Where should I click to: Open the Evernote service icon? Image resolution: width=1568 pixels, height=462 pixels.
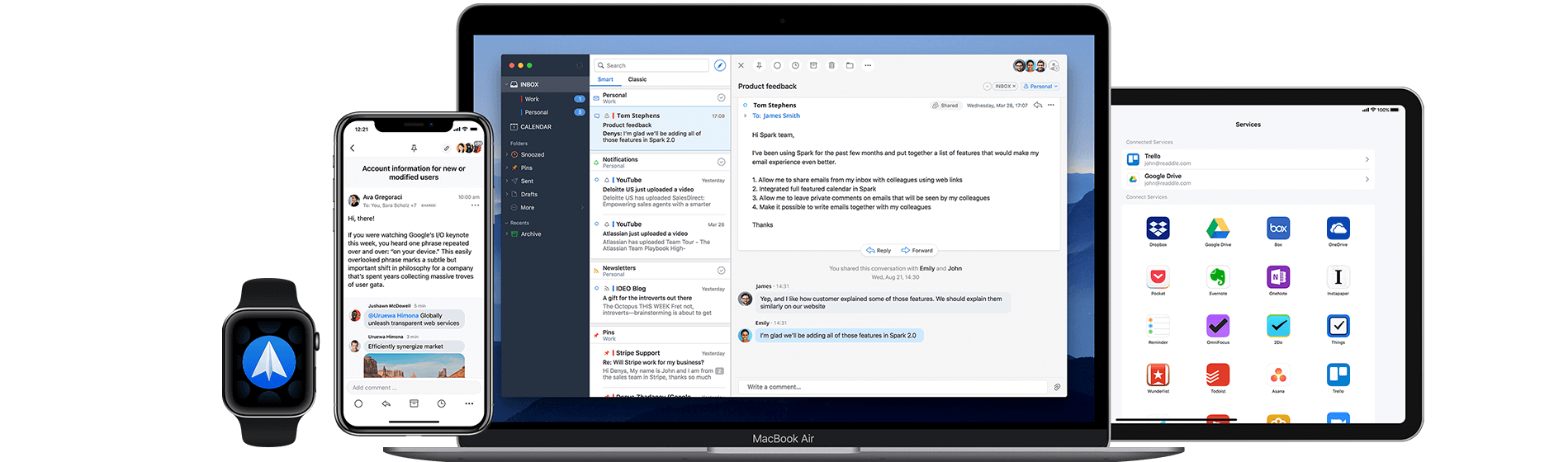[1218, 277]
